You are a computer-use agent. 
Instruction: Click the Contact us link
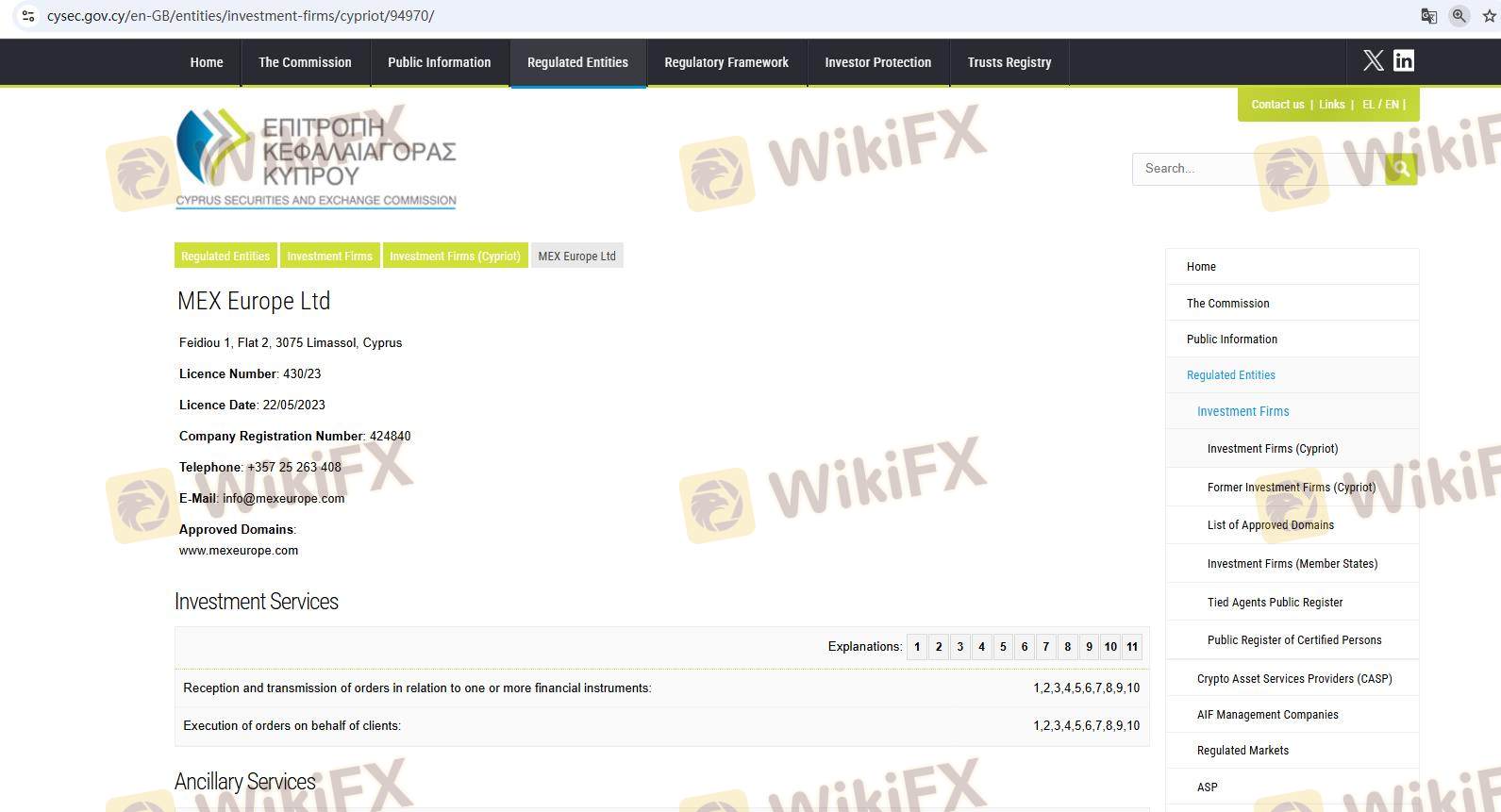(1277, 105)
